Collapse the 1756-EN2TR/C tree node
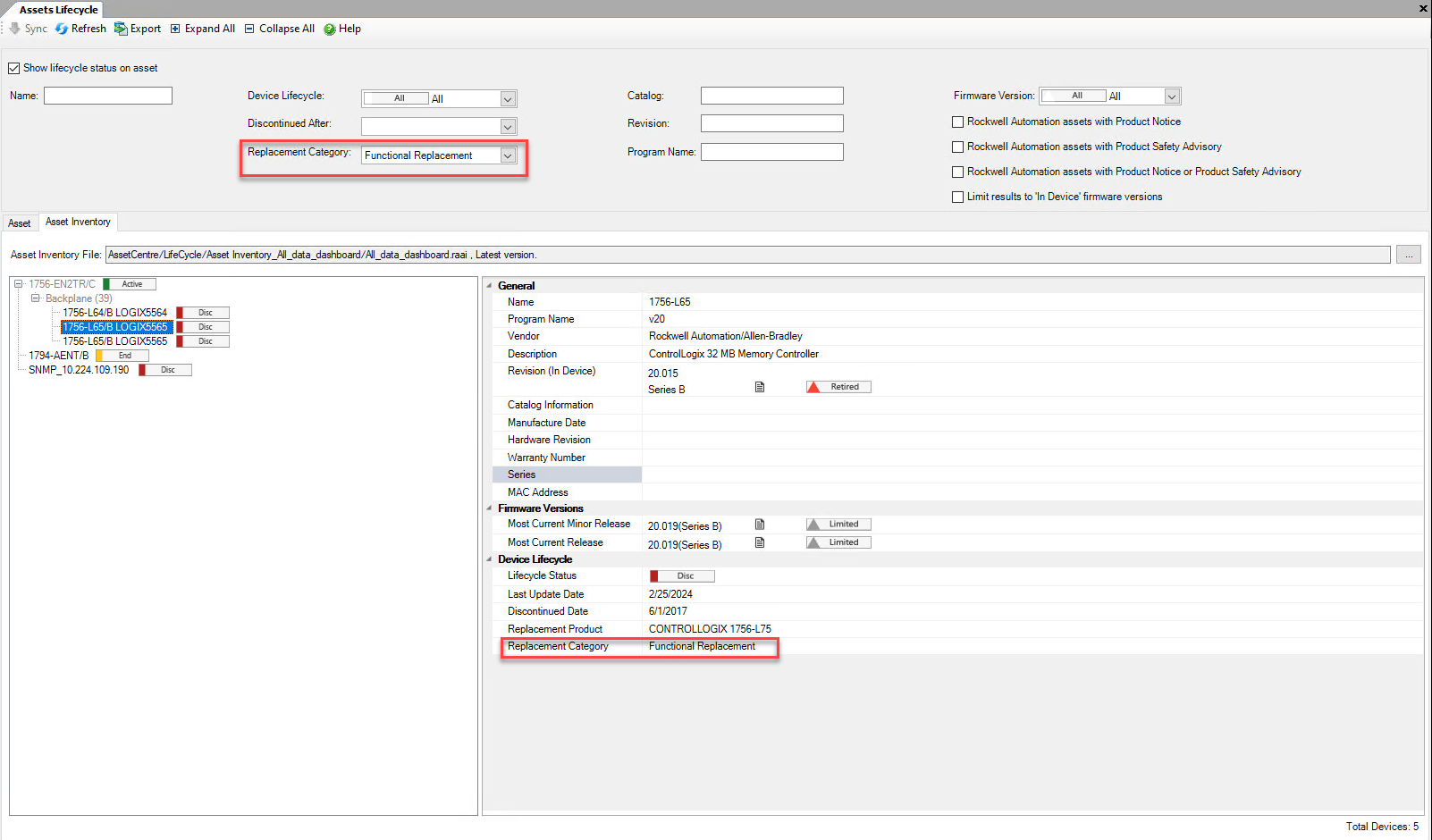The image size is (1432, 840). [18, 284]
